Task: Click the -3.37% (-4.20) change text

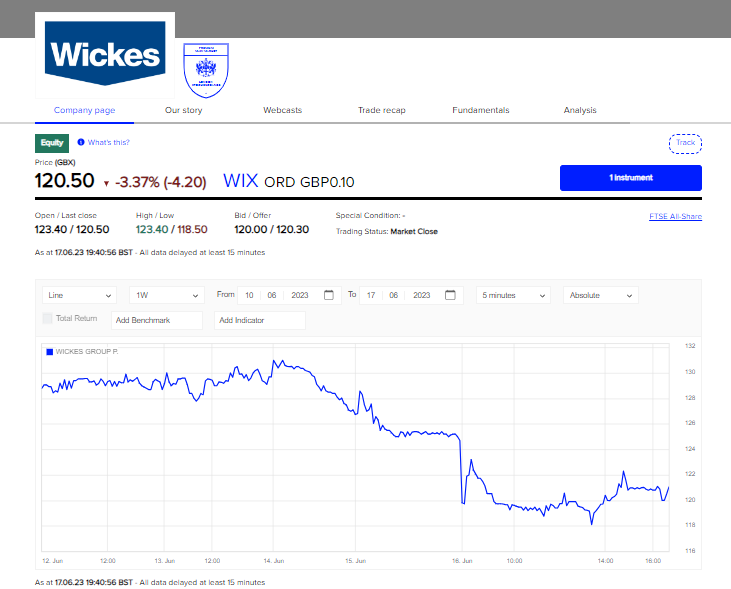Action: 160,182
